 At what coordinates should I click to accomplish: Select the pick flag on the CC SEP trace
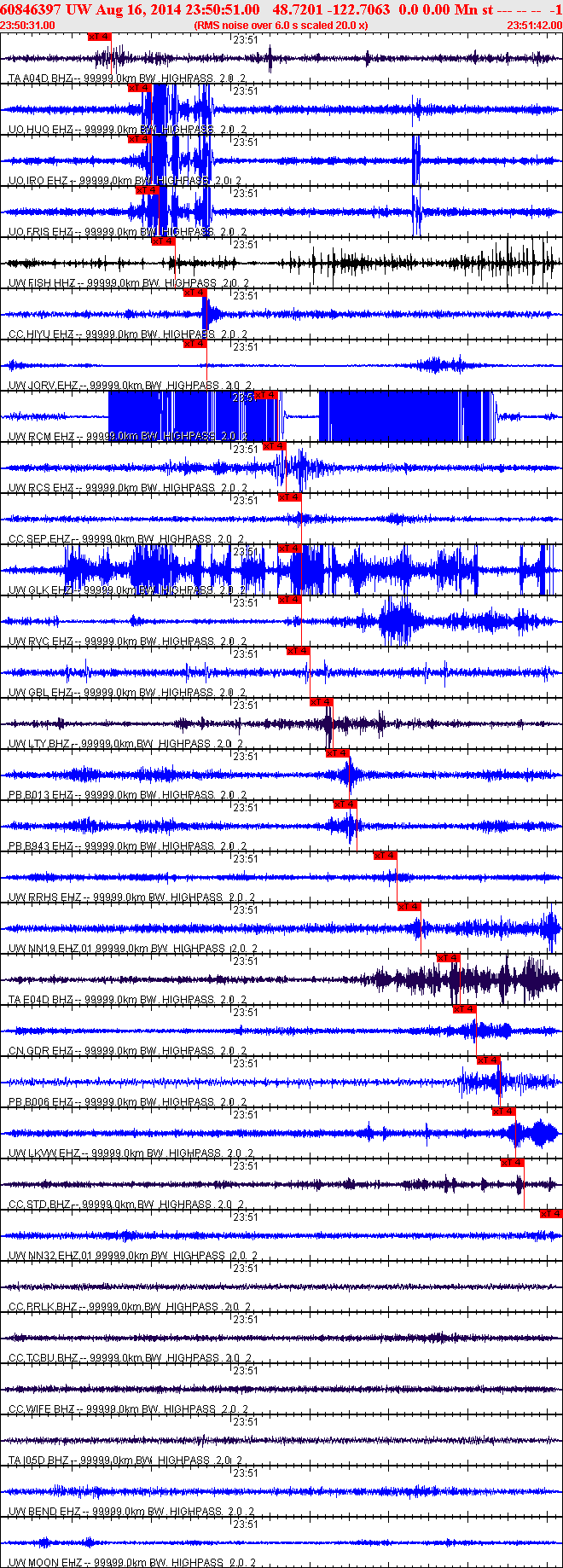pos(290,497)
